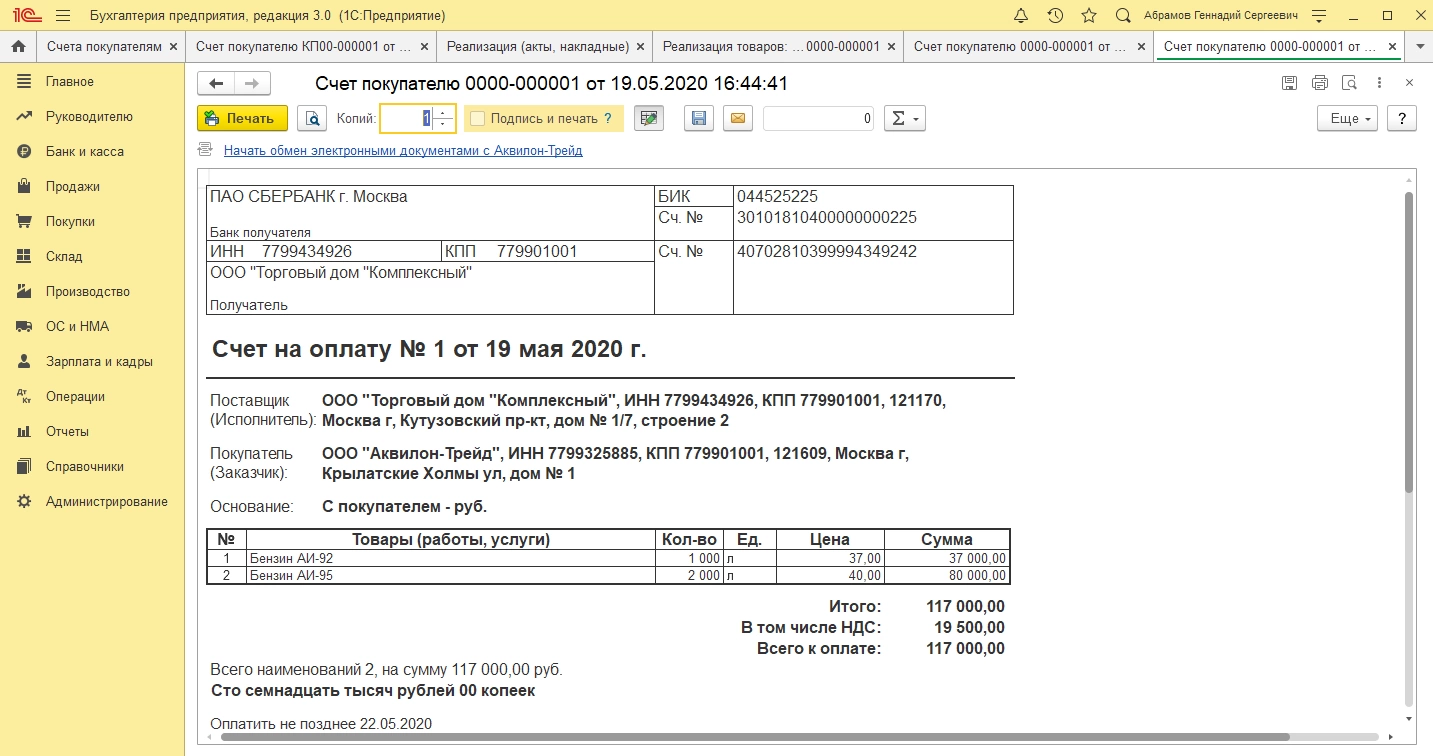Switch to Счет покупателю КП00-000001 tab
The width and height of the screenshot is (1433, 756).
304,47
